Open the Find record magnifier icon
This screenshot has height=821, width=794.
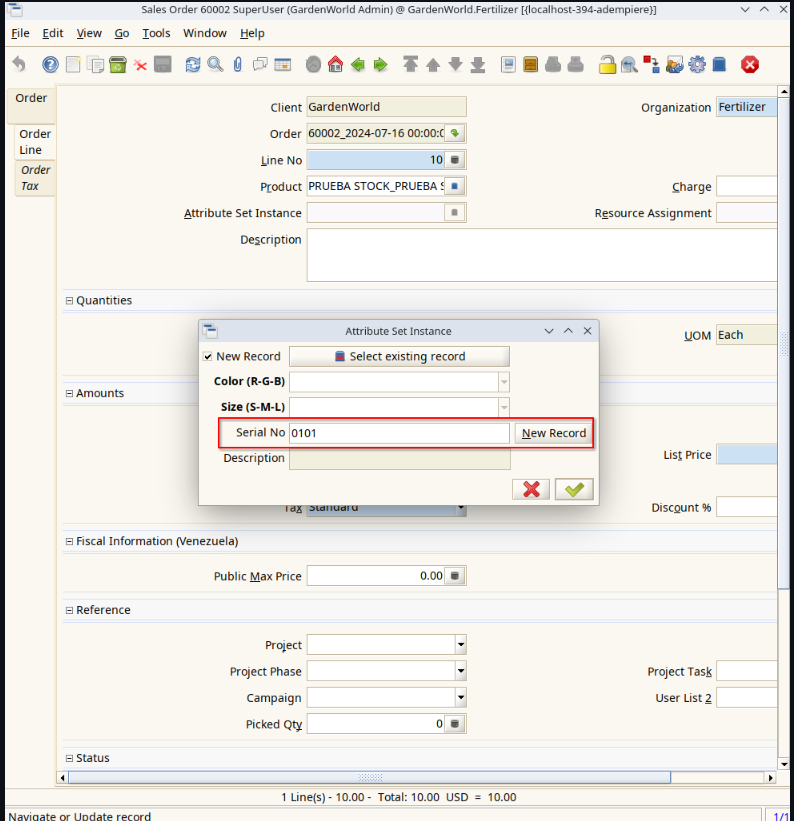coord(215,65)
